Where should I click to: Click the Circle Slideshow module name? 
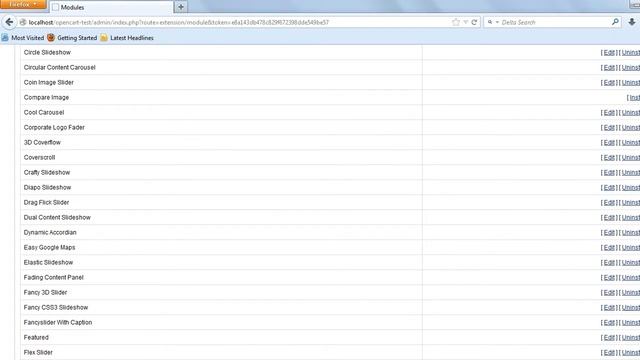coord(47,53)
